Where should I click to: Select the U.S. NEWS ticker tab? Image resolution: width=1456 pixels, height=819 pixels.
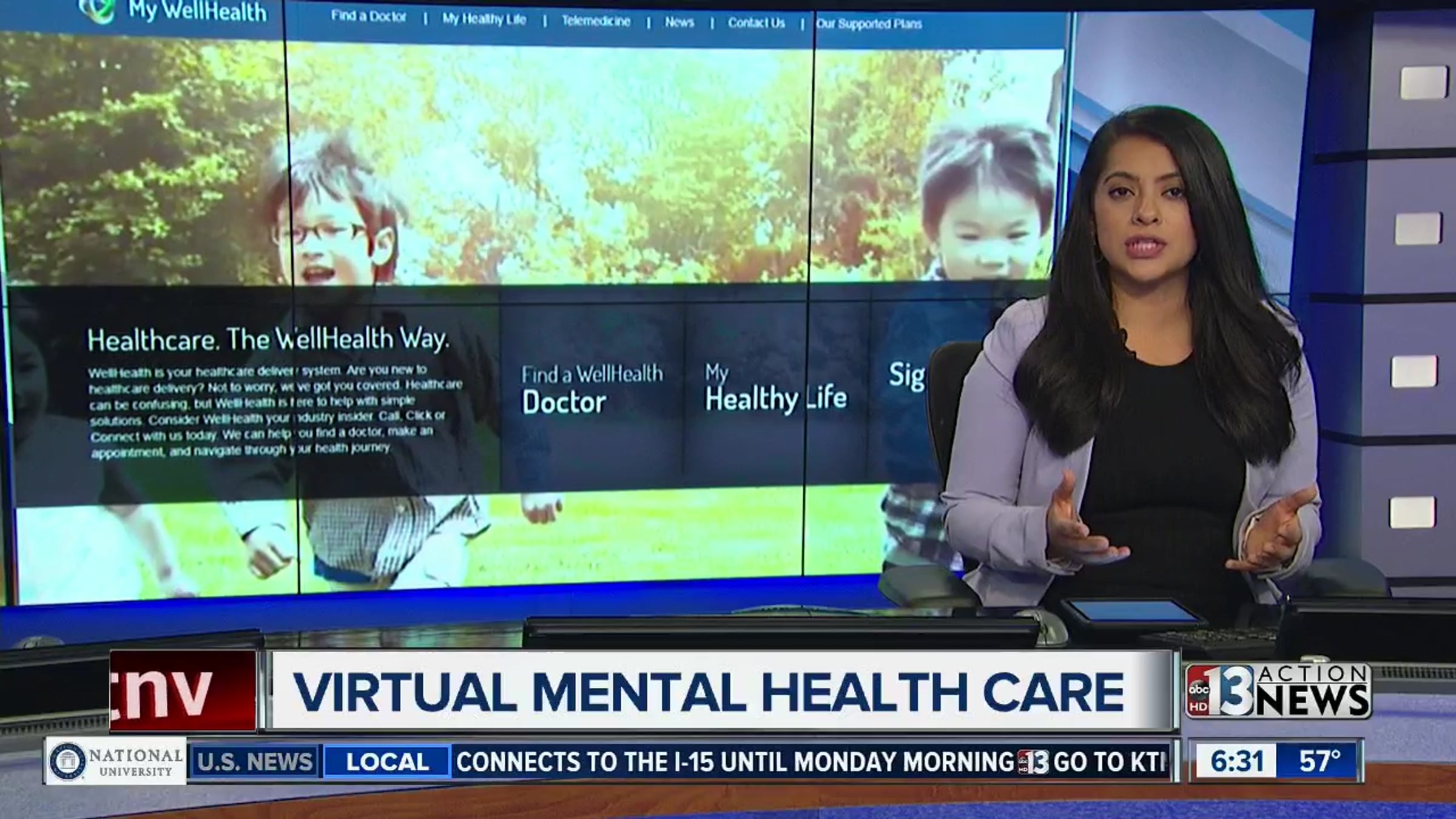coord(255,762)
